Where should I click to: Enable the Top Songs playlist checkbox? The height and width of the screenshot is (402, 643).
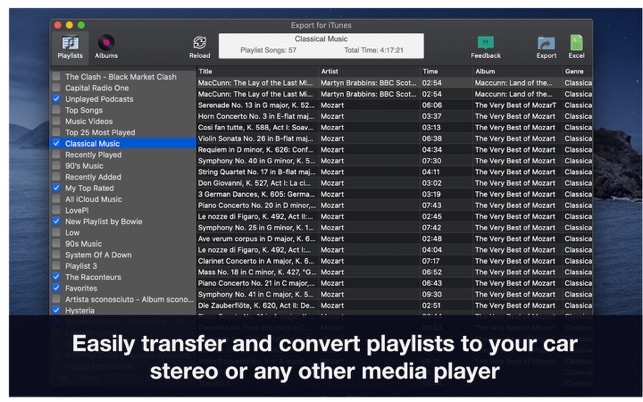click(x=56, y=110)
